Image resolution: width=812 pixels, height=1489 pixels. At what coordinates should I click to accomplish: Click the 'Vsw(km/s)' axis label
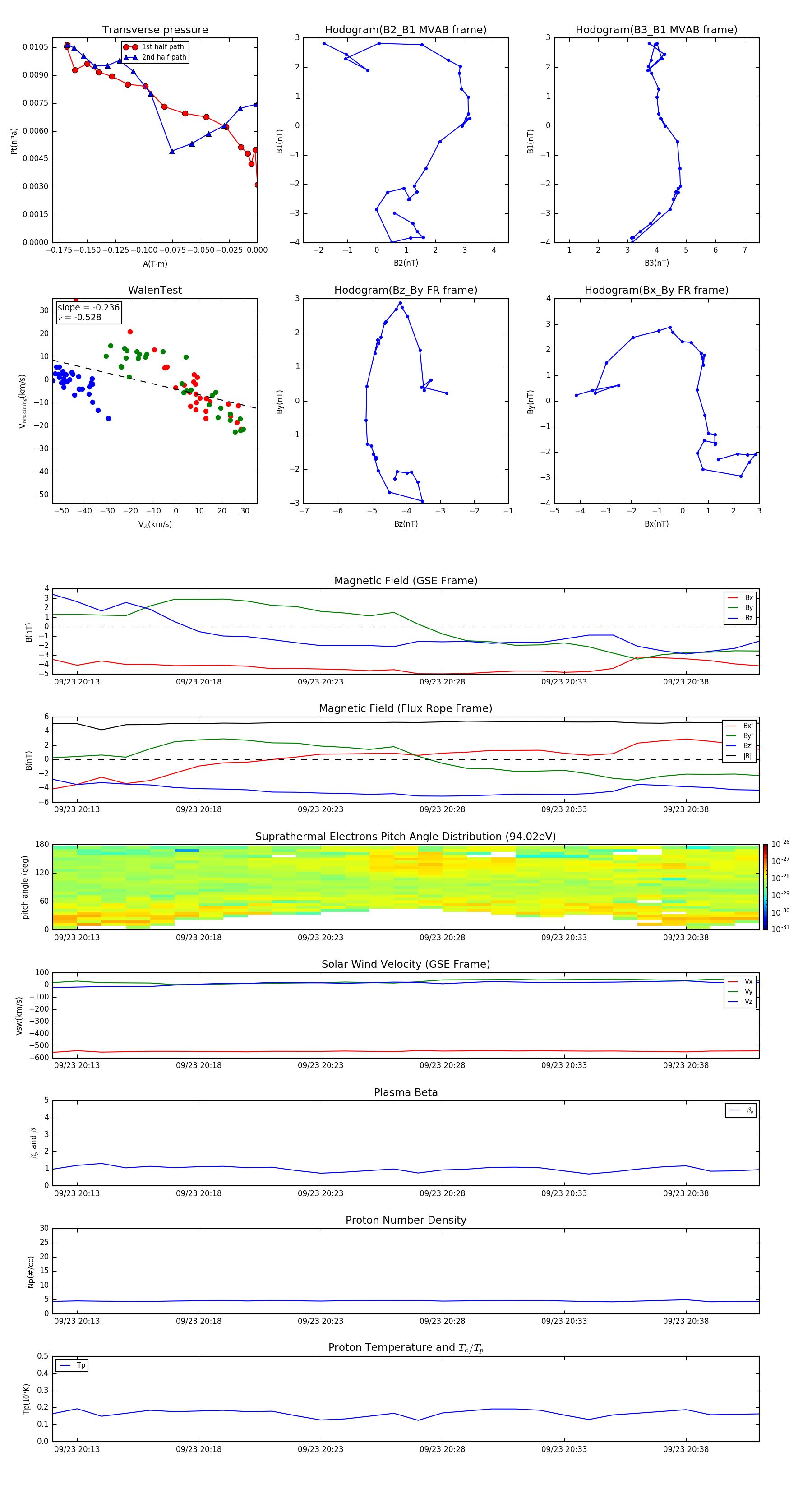[19, 1015]
